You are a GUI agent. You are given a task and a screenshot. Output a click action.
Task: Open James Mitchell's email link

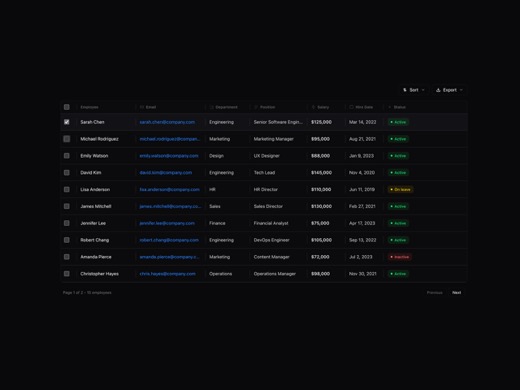pos(170,206)
